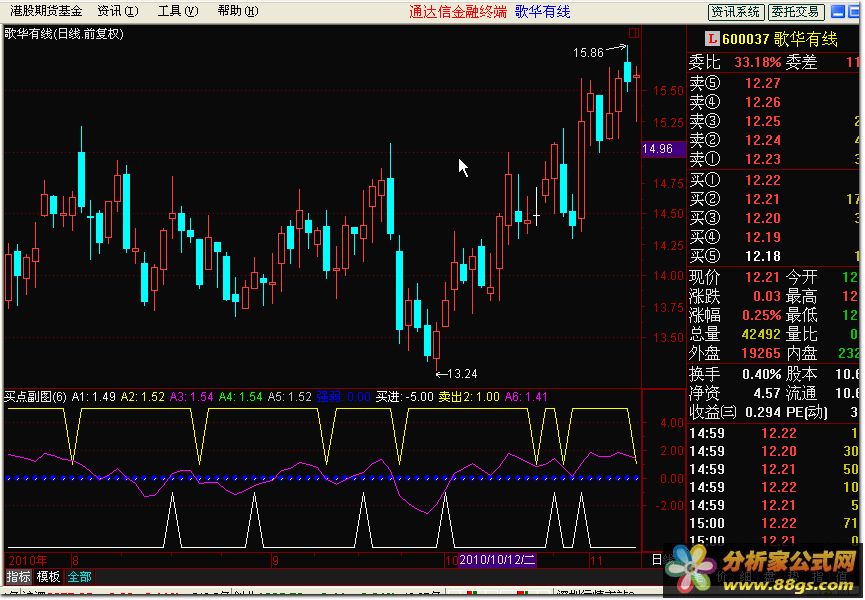Click the yellow A2: 1.52 indicator value
The width and height of the screenshot is (865, 600).
click(143, 397)
